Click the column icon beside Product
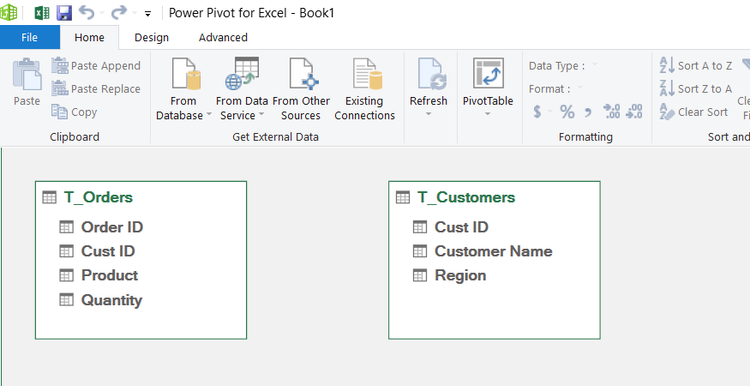The width and height of the screenshot is (750, 386). pos(66,275)
